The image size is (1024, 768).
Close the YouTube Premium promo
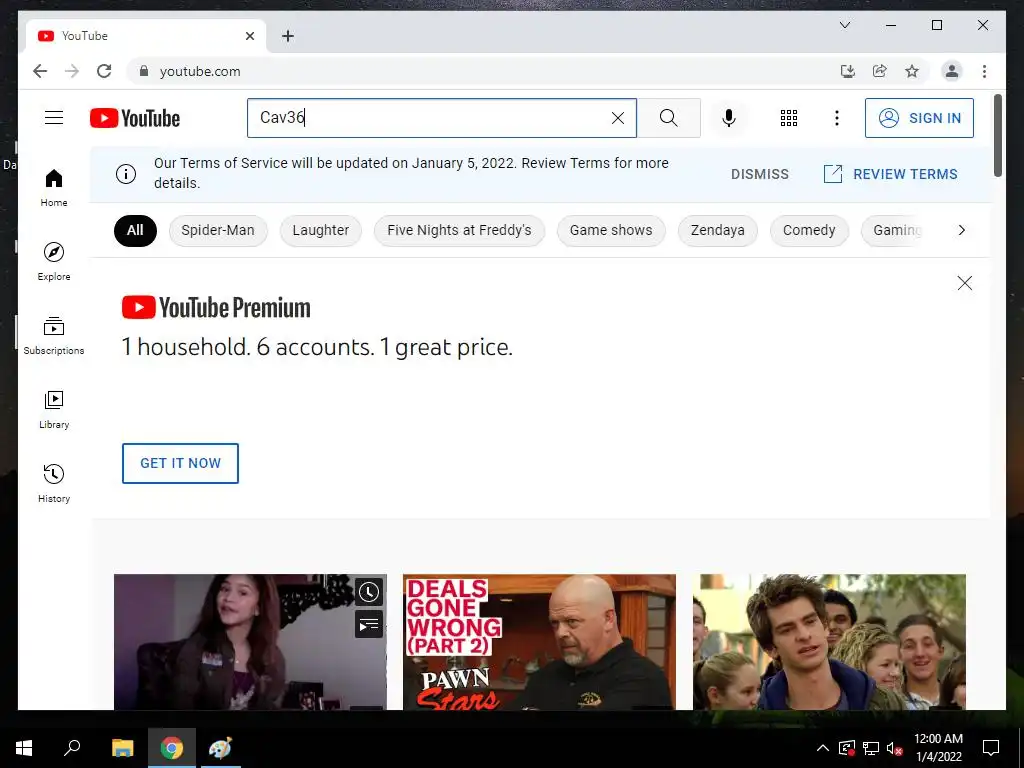click(965, 283)
